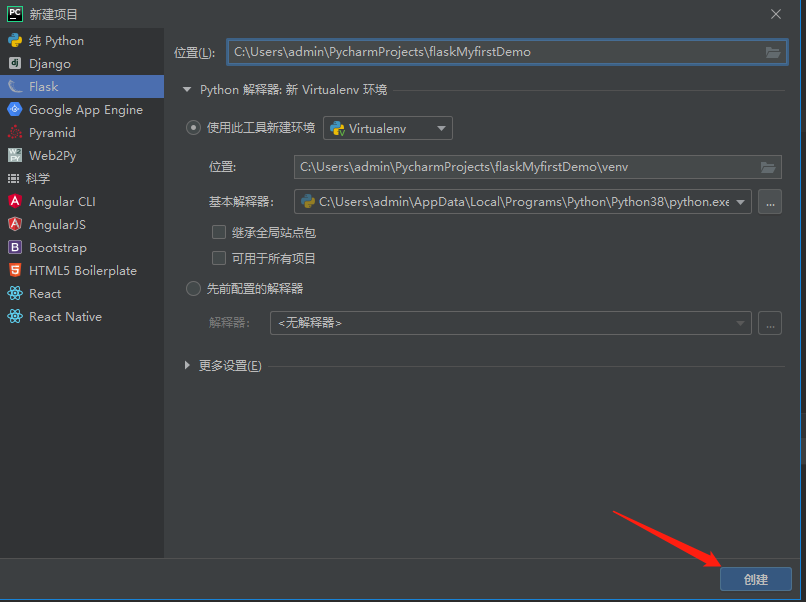
Task: Click the AngularJS shield icon
Action: (x=15, y=224)
